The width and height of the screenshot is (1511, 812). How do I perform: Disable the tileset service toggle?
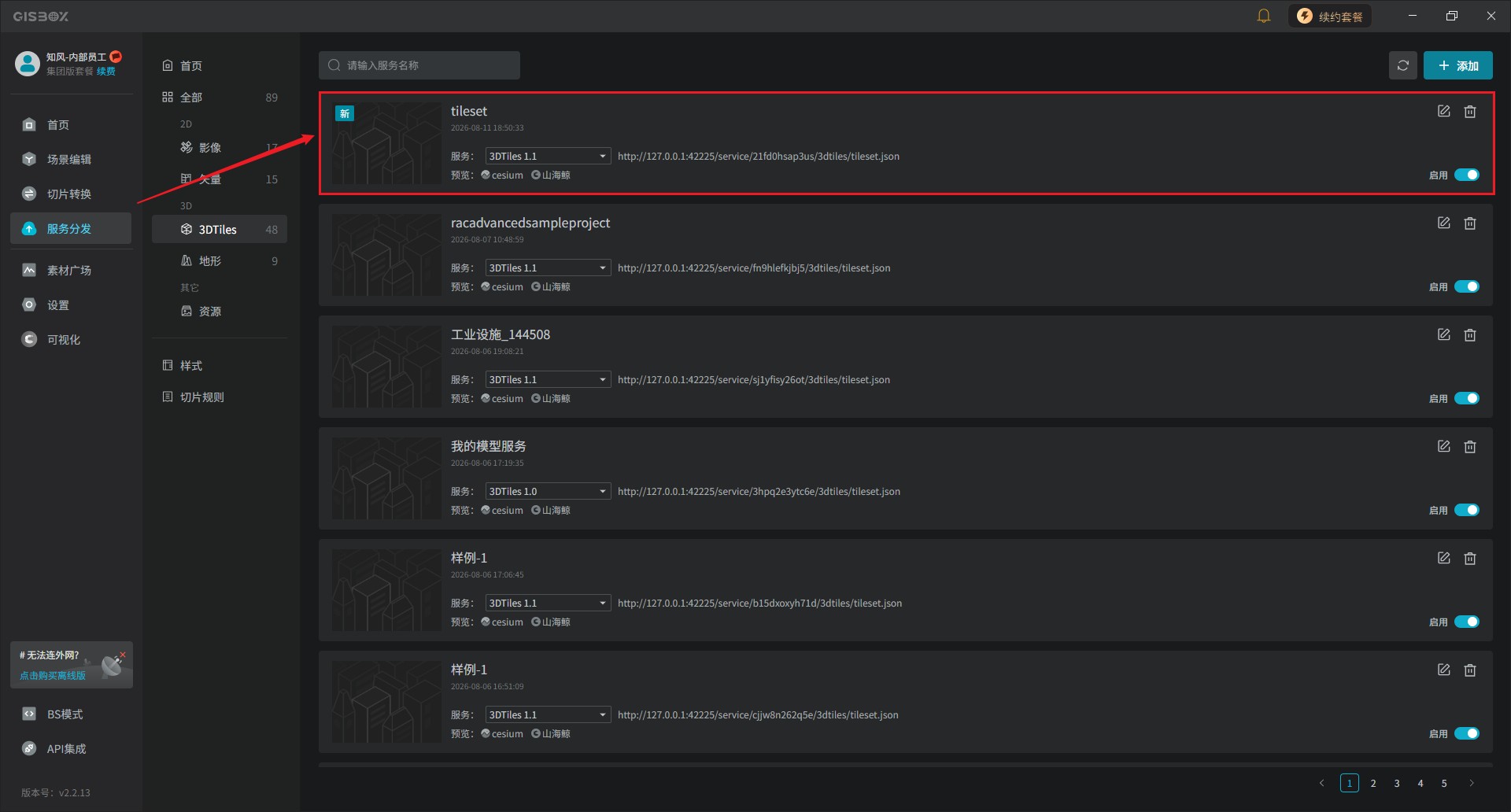tap(1467, 175)
